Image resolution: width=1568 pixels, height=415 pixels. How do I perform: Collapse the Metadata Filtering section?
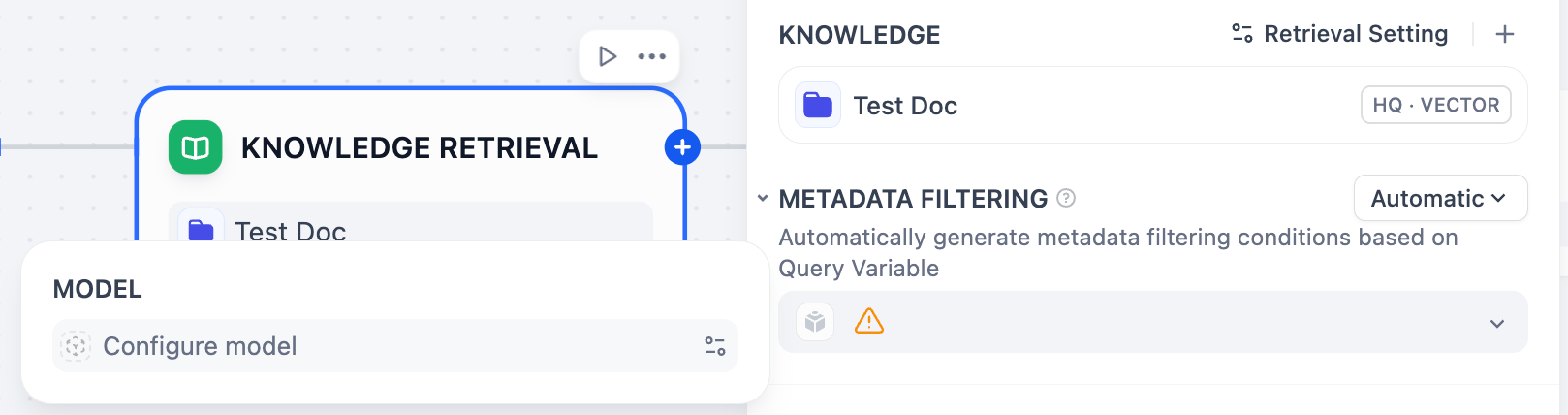[763, 199]
